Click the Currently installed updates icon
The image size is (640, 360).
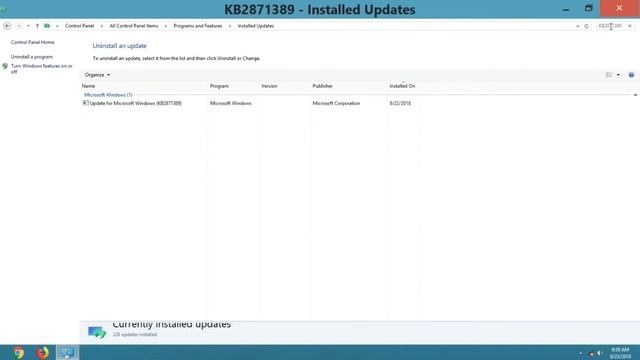[x=97, y=332]
